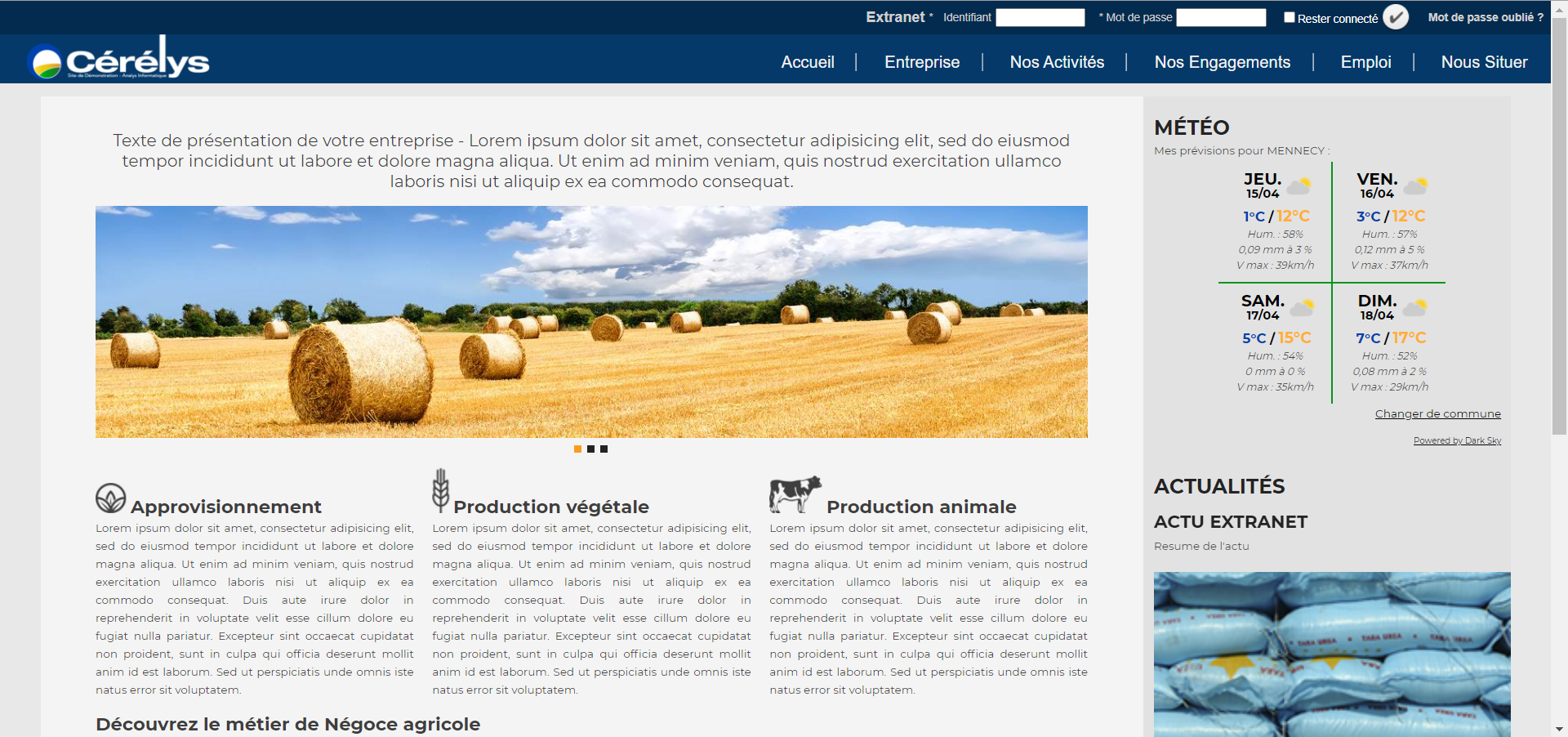Click the Approvisionnement leaf icon
Viewport: 1568px width, 737px height.
coord(110,498)
